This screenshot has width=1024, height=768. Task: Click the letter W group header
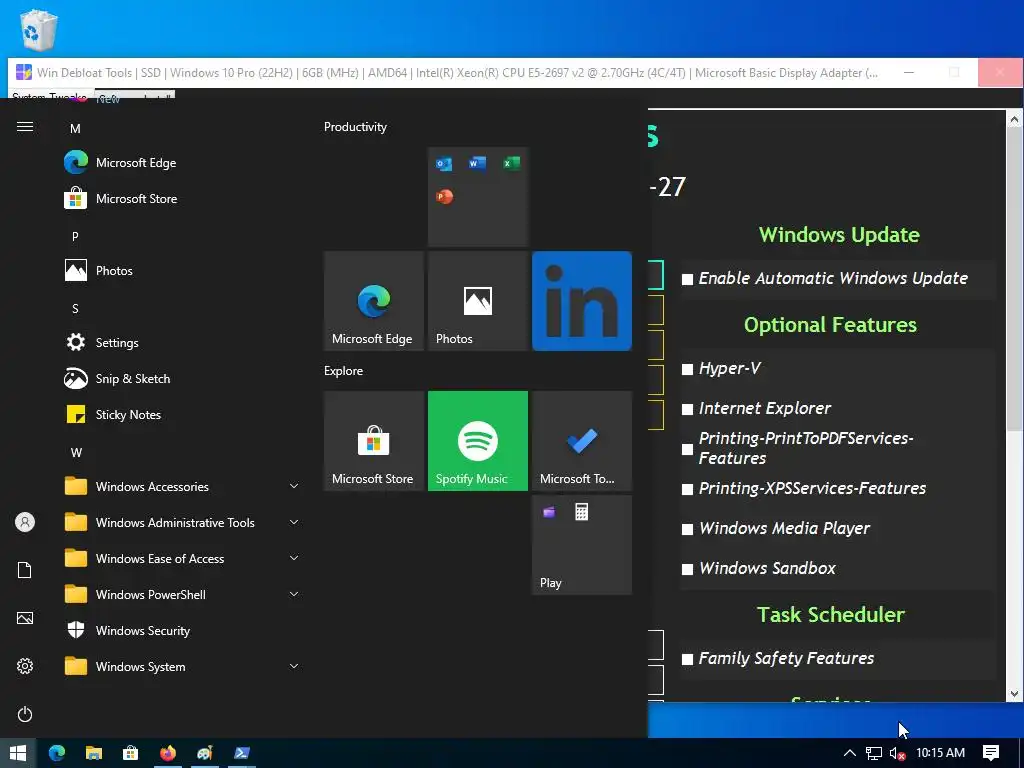(x=76, y=453)
